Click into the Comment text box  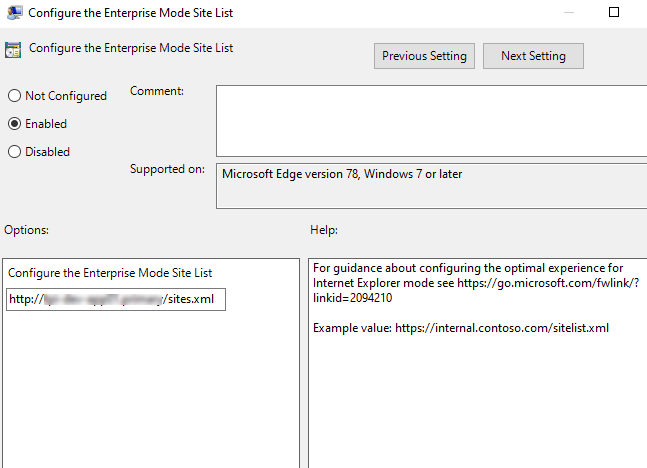(x=431, y=121)
